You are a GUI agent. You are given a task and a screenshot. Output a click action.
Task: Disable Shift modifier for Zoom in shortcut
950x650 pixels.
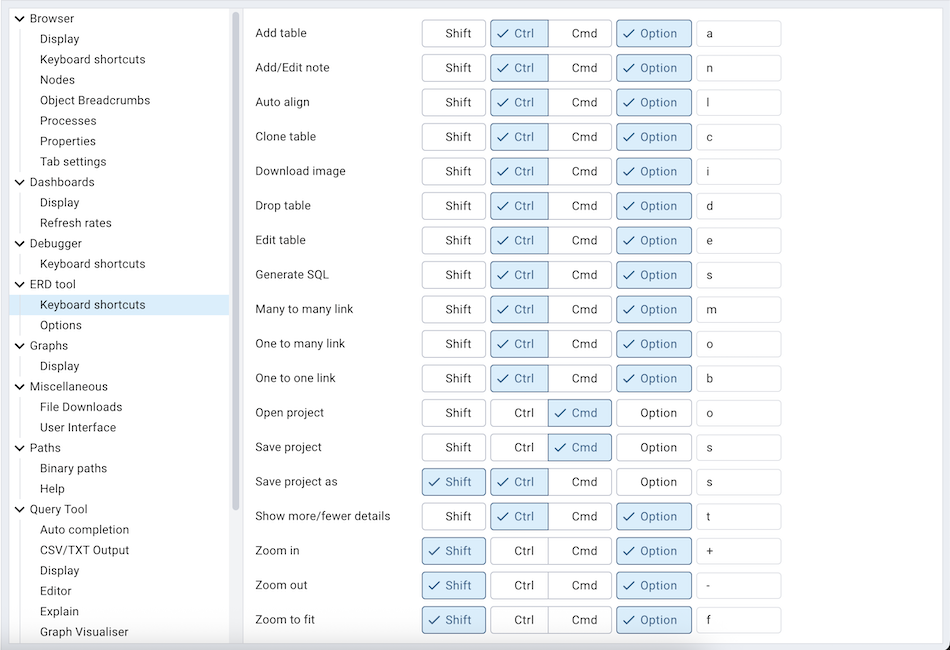pyautogui.click(x=453, y=551)
